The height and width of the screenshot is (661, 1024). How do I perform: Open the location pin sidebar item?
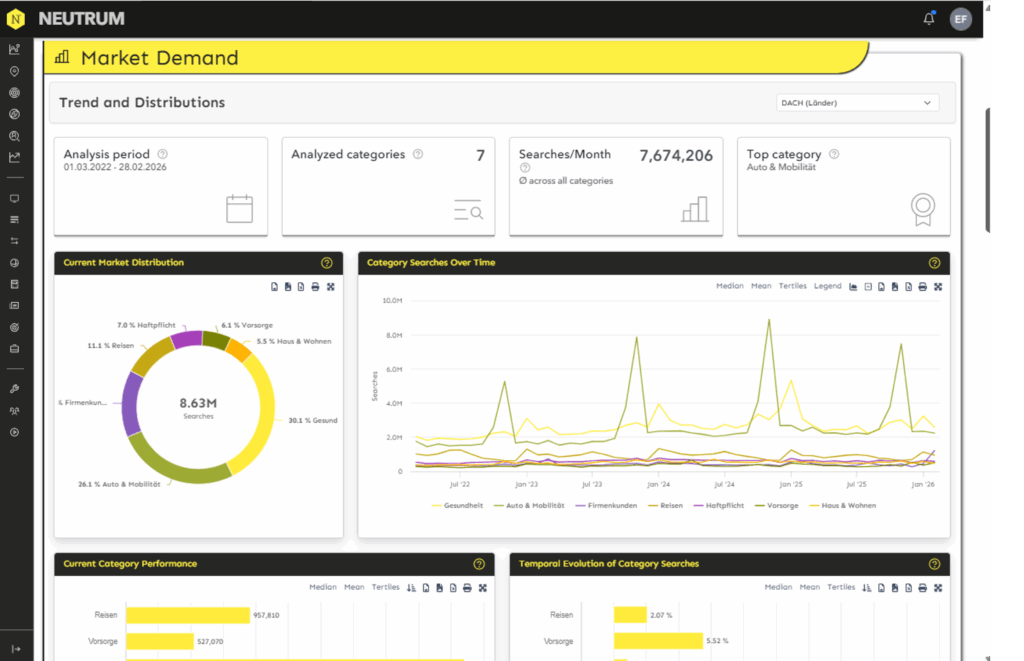pyautogui.click(x=14, y=71)
